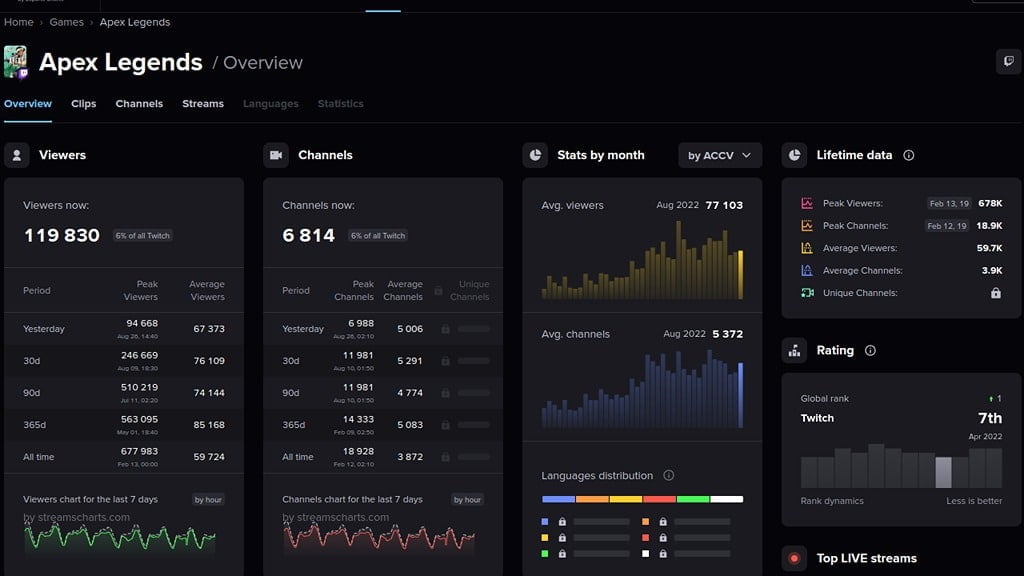Click the locked Unique Channels icon for Yesterday
Viewport: 1024px width, 576px height.
[x=445, y=329]
